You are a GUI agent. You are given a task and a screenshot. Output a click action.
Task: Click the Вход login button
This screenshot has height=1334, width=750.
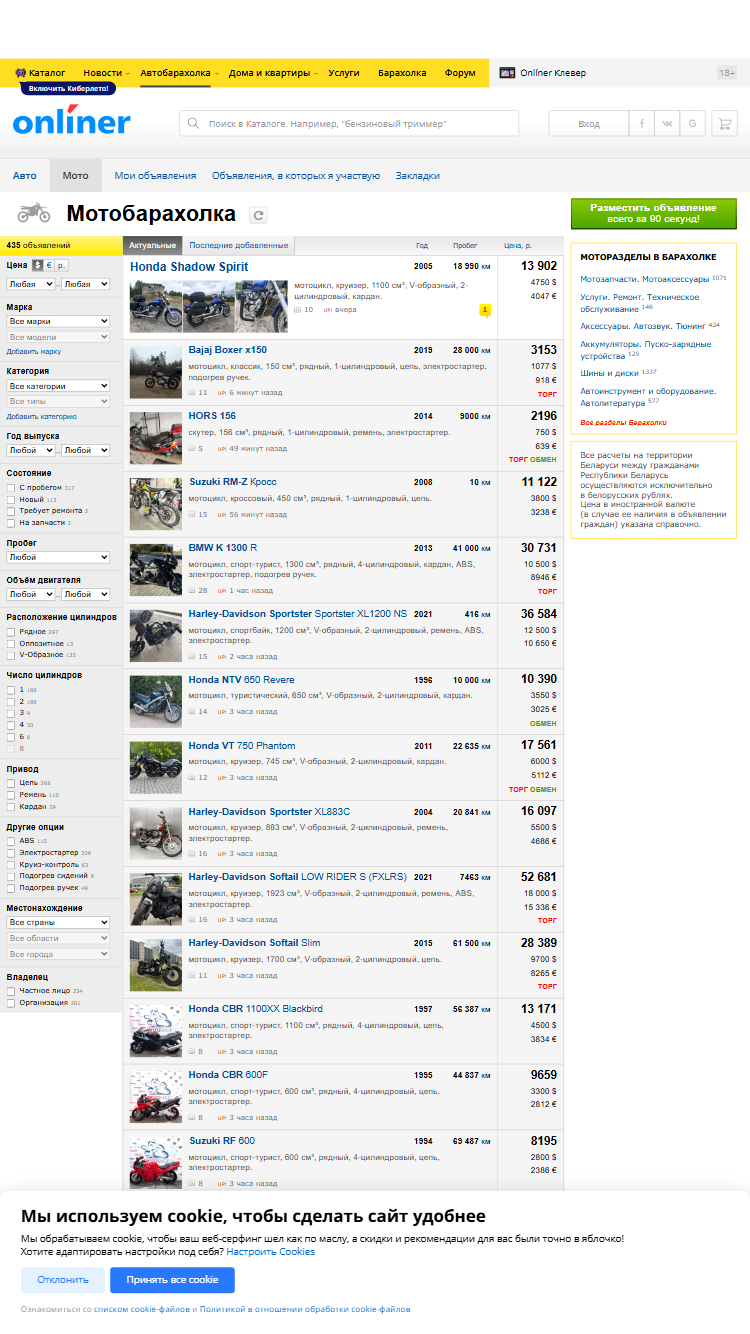[589, 123]
